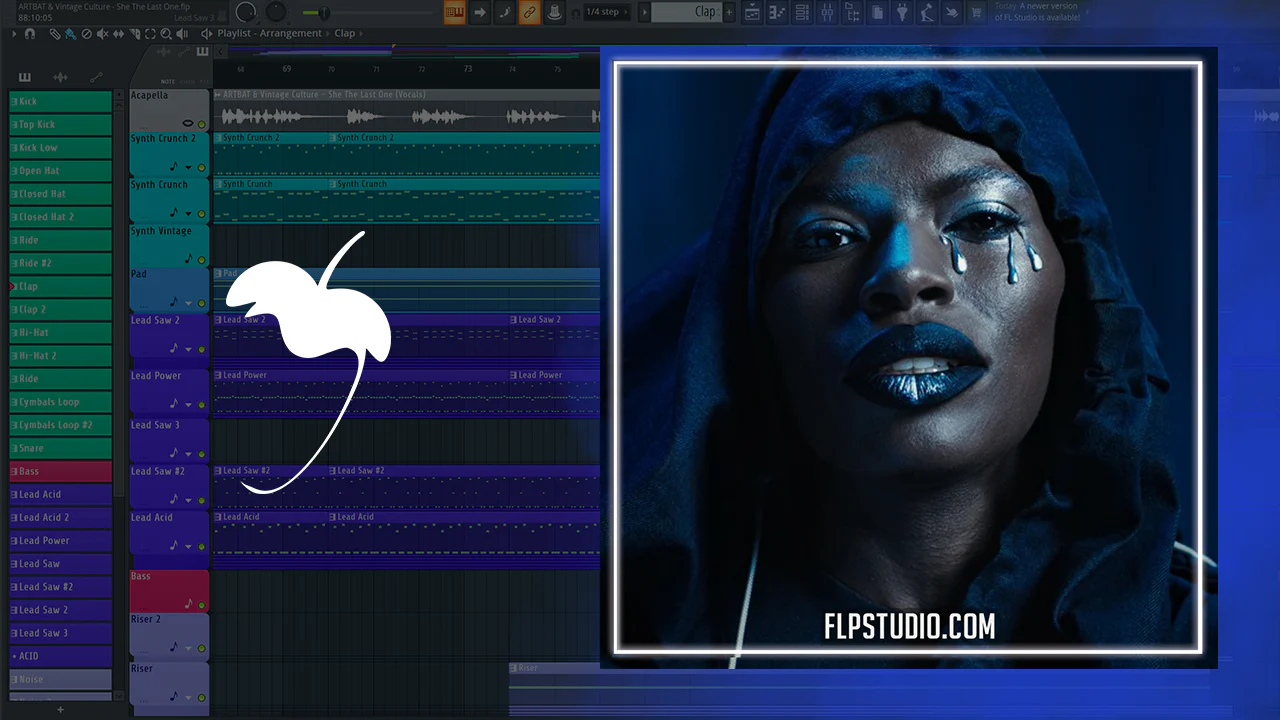1280x720 pixels.
Task: Select the playlist Delete tool
Action: pyautogui.click(x=86, y=33)
